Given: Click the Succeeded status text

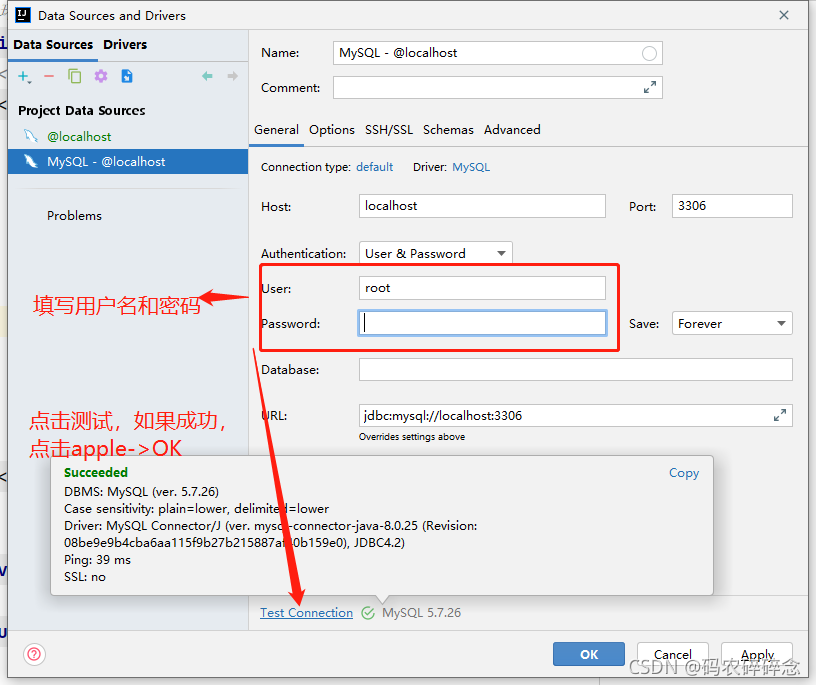Looking at the screenshot, I should point(96,473).
